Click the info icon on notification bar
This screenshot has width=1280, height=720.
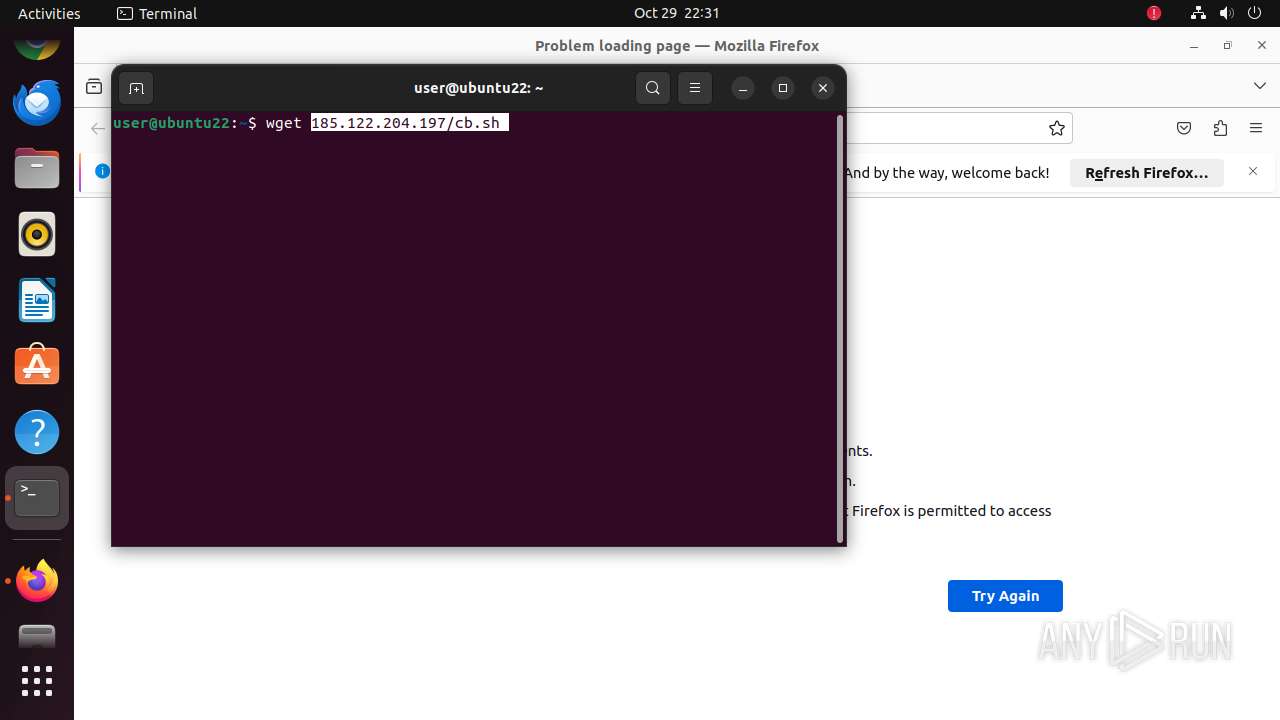click(x=102, y=171)
